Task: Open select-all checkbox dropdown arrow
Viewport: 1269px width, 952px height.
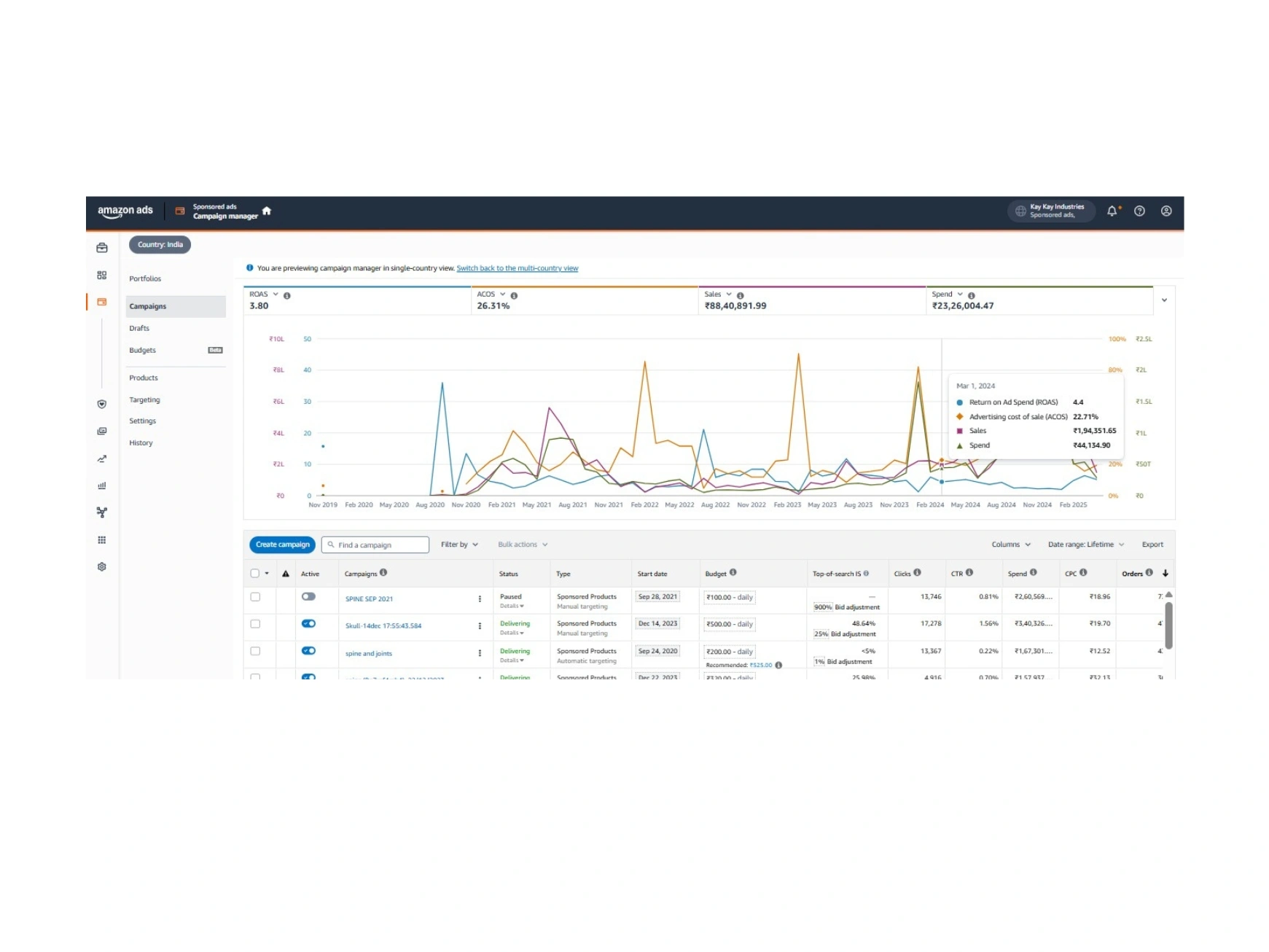Action: [x=267, y=573]
